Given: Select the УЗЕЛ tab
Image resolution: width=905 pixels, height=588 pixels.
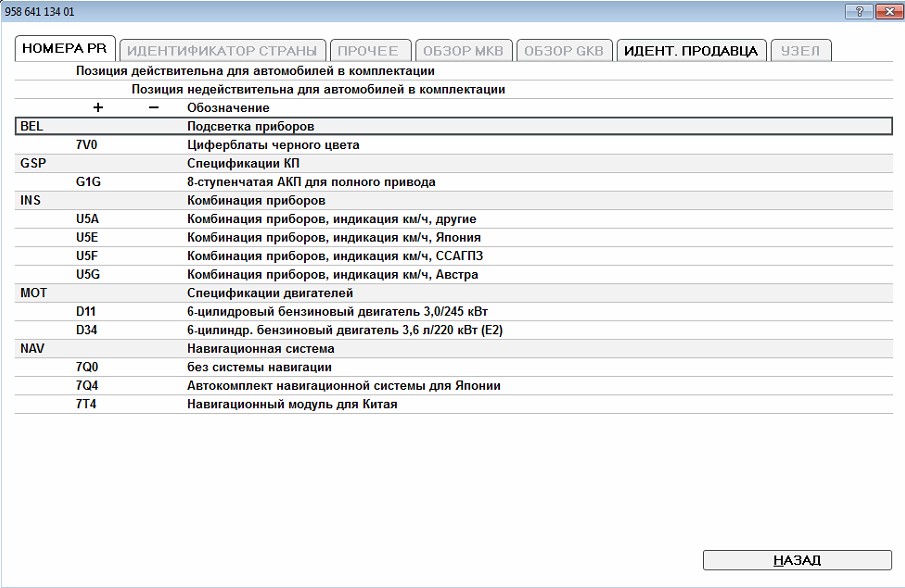Looking at the screenshot, I should (x=800, y=51).
